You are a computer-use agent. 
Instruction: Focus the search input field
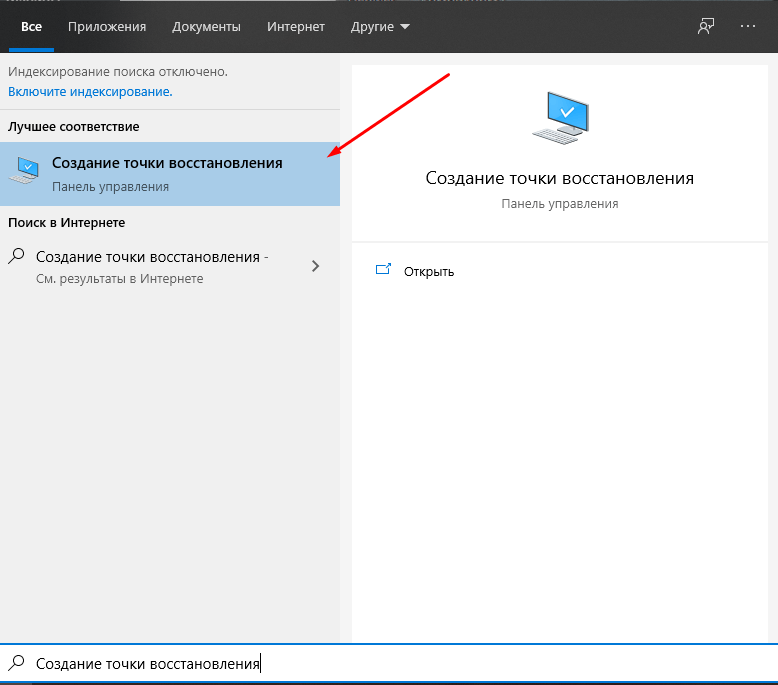pyautogui.click(x=389, y=663)
